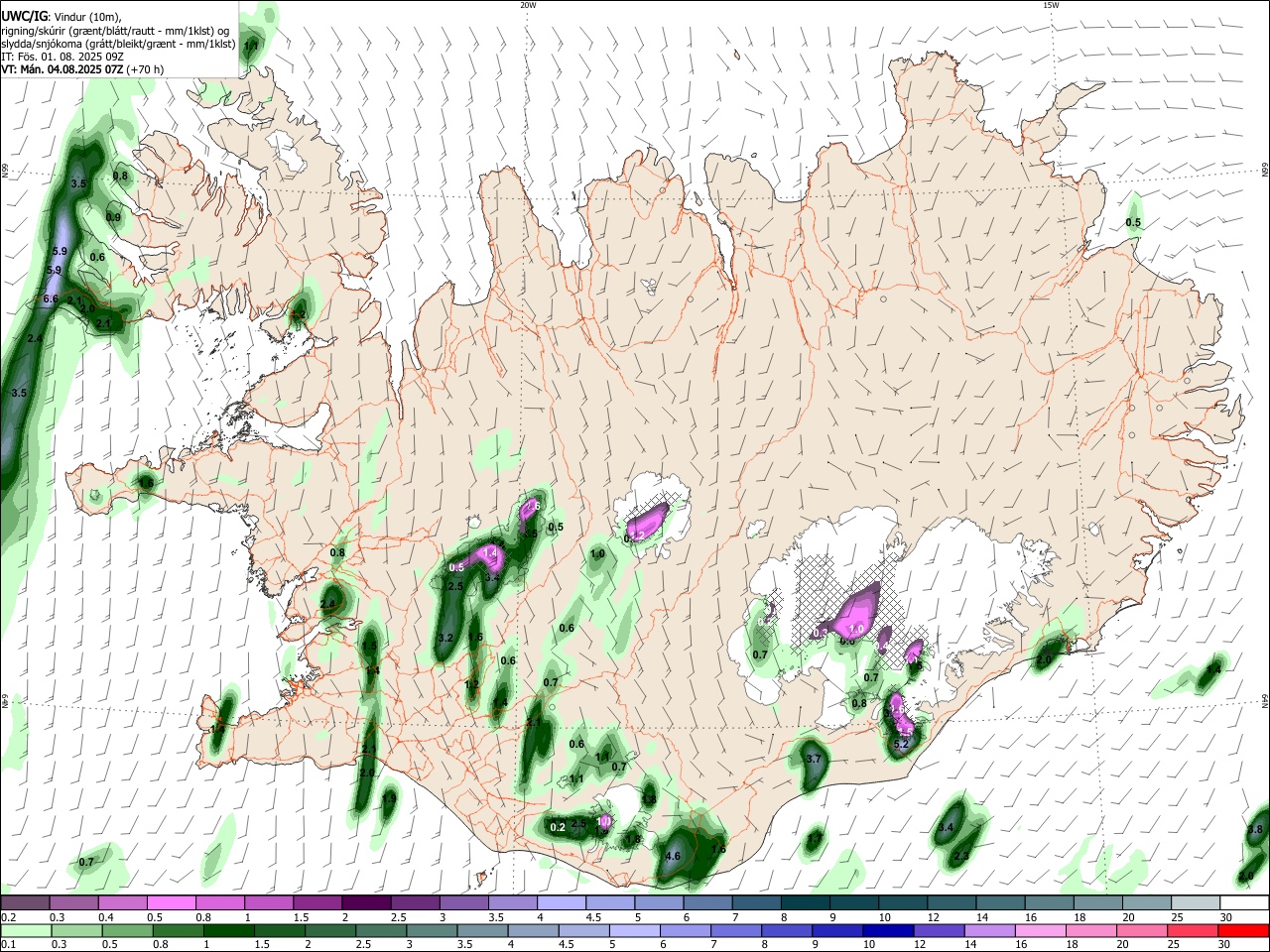Click the 0.9 value in the Westfjords
The image size is (1270, 952).
(113, 217)
